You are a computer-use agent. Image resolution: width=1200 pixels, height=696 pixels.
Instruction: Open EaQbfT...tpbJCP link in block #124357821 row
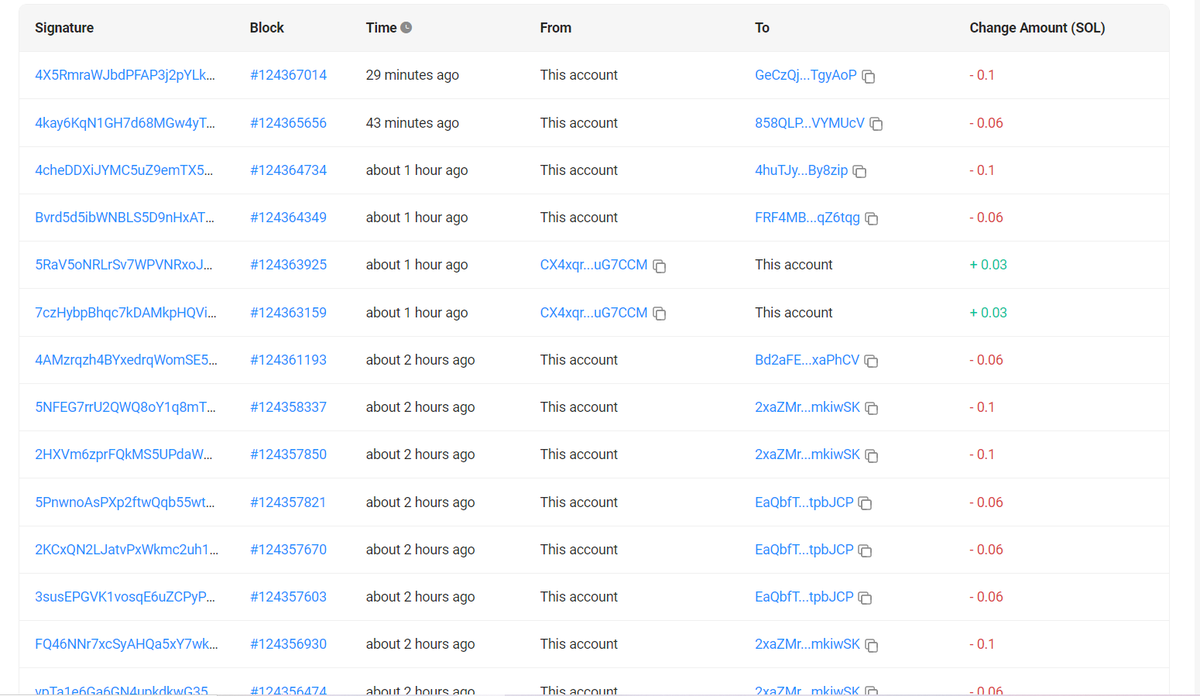point(805,502)
